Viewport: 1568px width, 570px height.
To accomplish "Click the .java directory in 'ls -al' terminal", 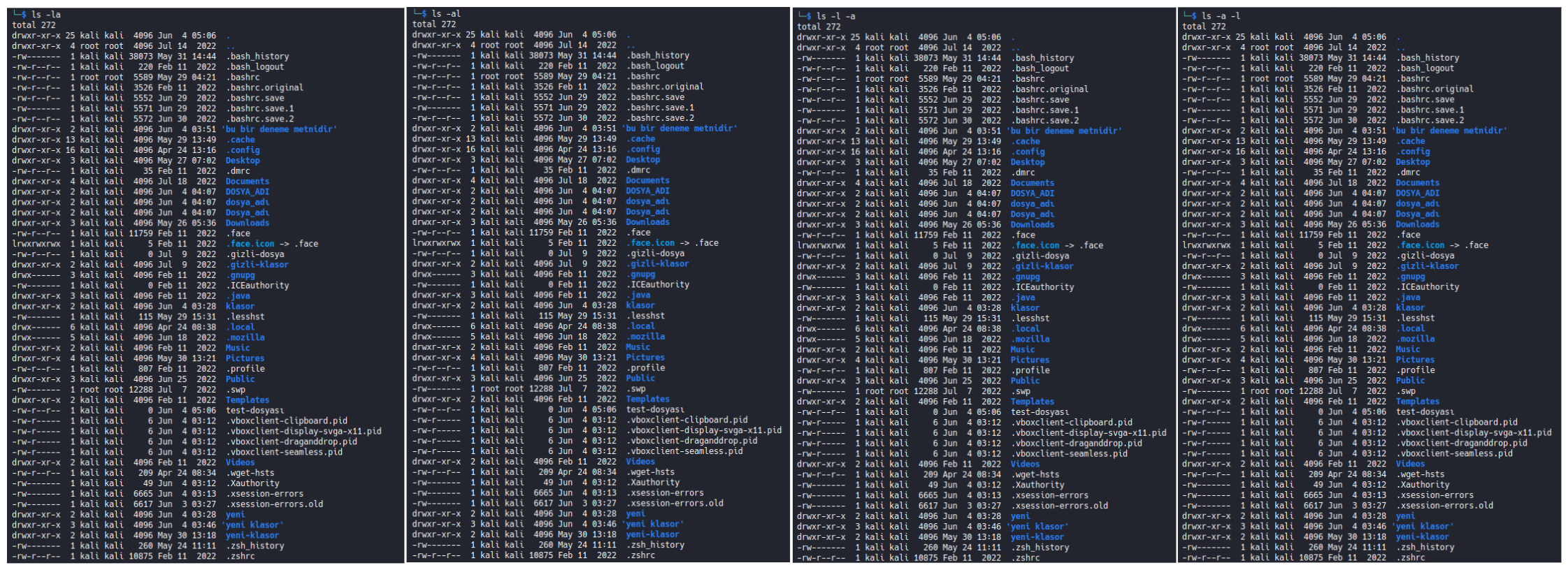I will (638, 295).
